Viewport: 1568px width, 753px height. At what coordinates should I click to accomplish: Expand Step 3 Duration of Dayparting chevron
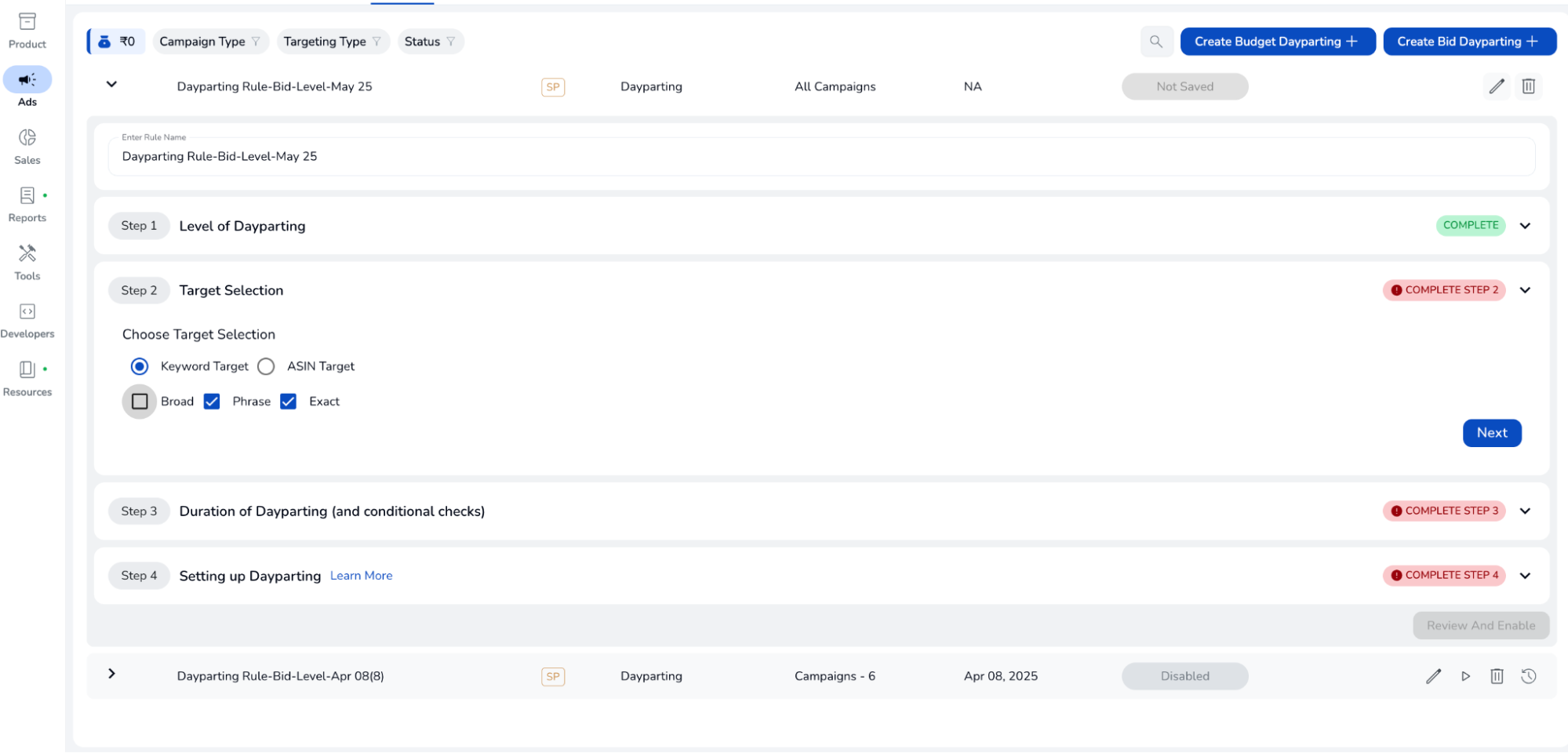1525,511
